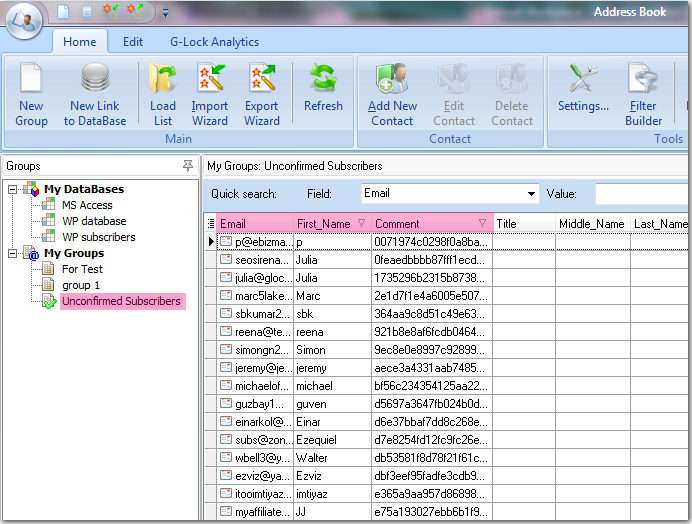692x524 pixels.
Task: Click the Quick search Value input field
Action: [642, 194]
